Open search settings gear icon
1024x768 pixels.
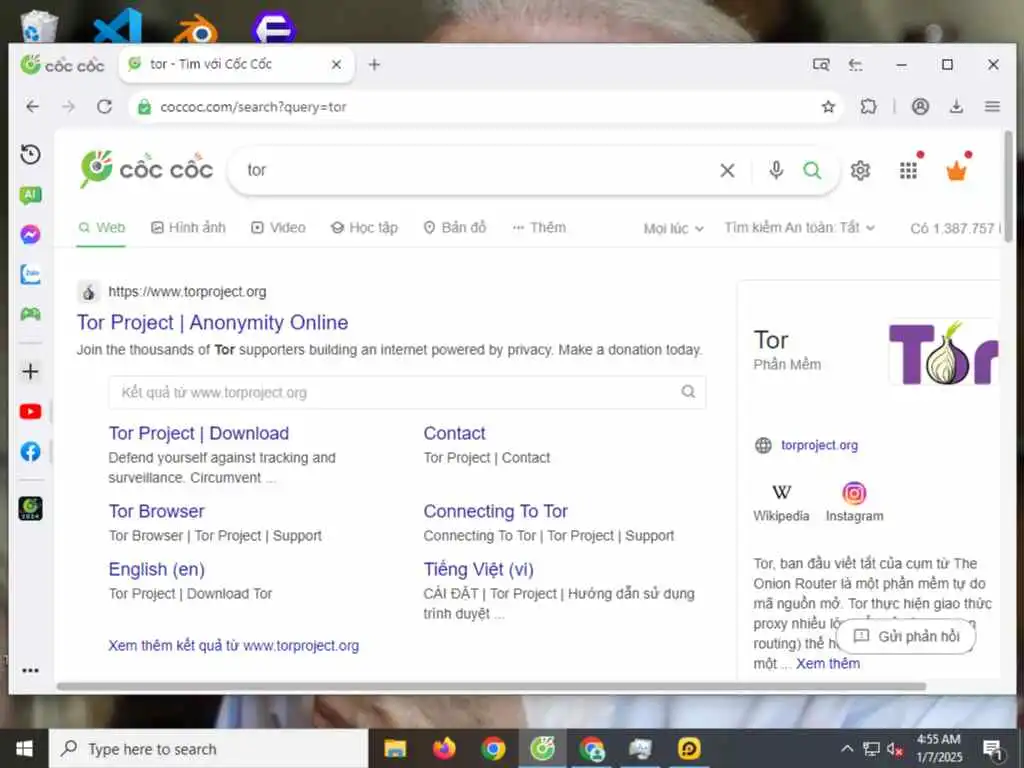[x=860, y=170]
